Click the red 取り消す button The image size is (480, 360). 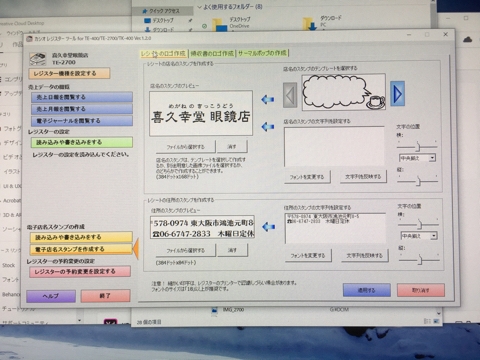click(421, 290)
